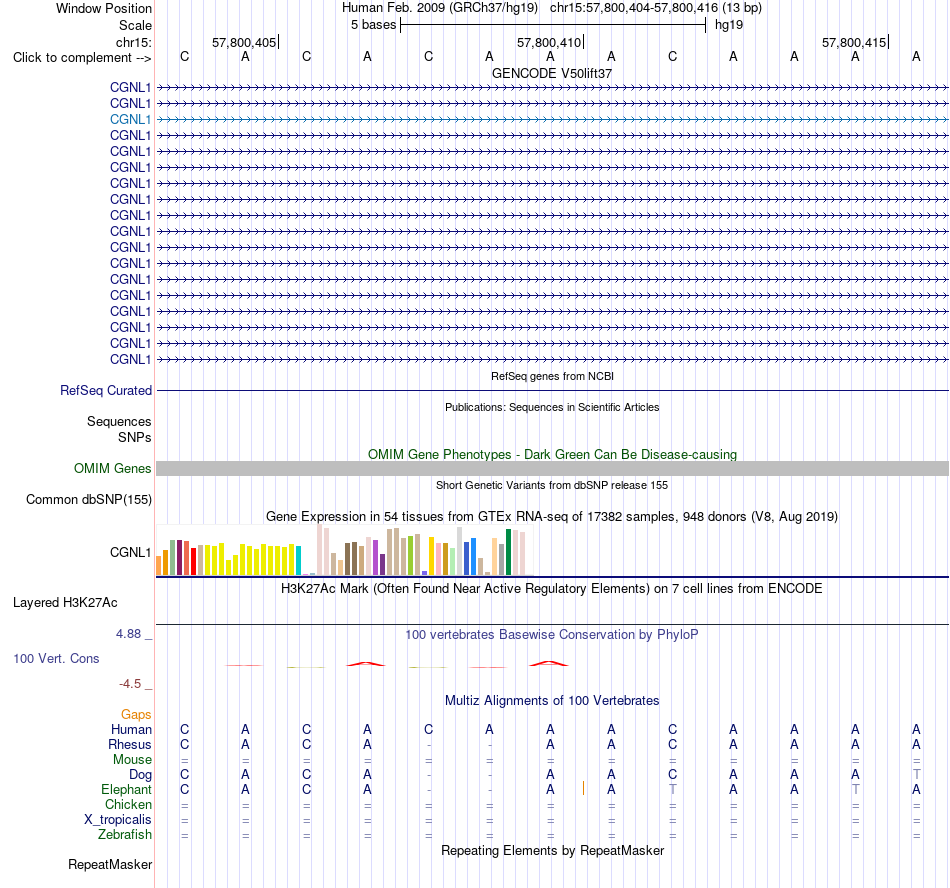Click the orange 'Gaps' row label

click(x=136, y=715)
